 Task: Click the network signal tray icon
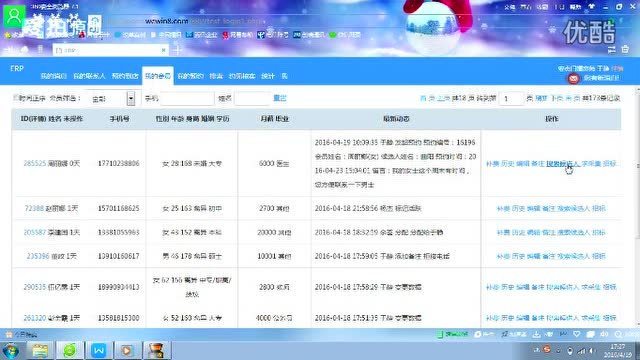point(581,351)
